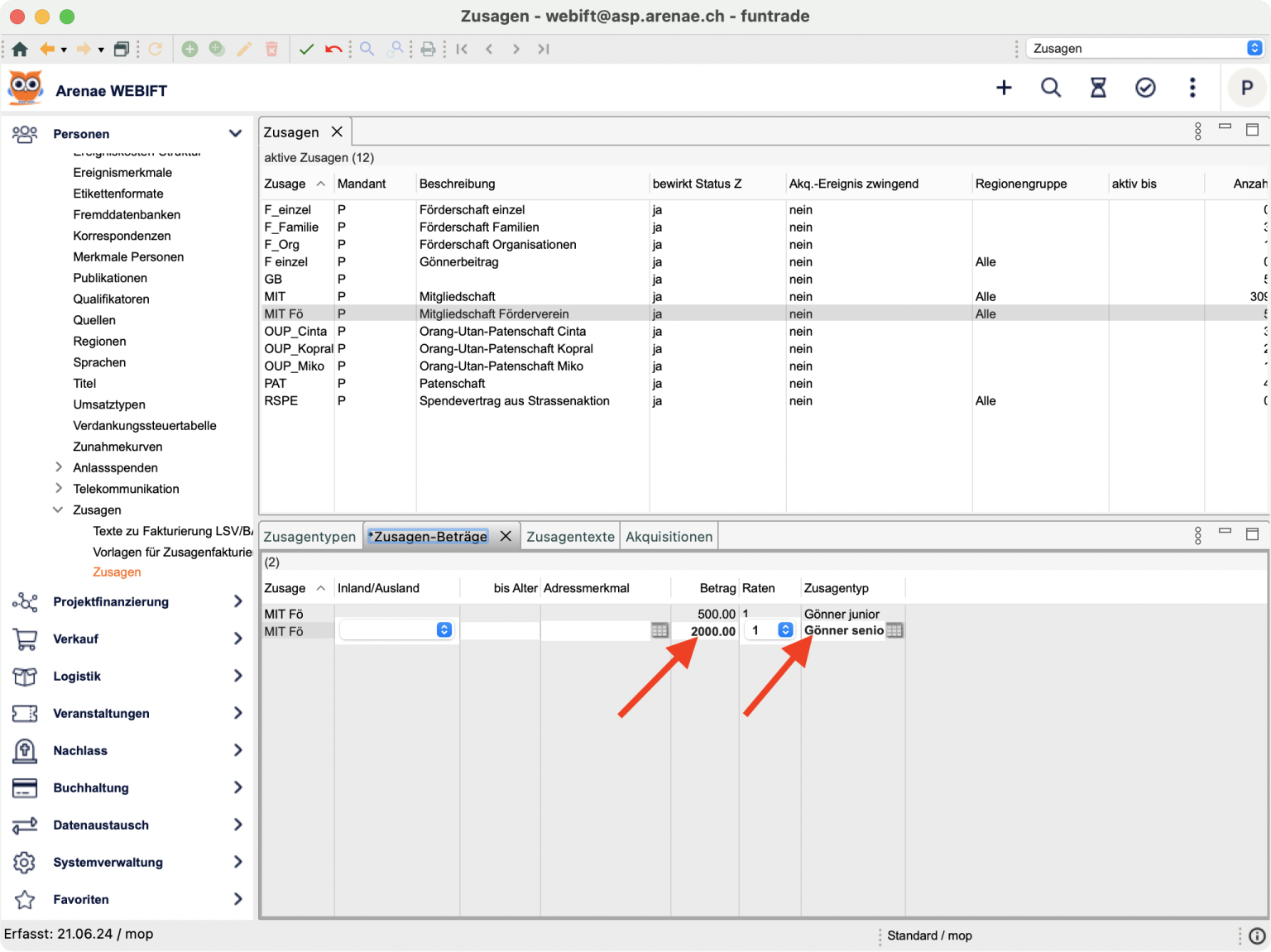Open the Raten dropdown showing 1
The height and width of the screenshot is (952, 1271).
785,630
